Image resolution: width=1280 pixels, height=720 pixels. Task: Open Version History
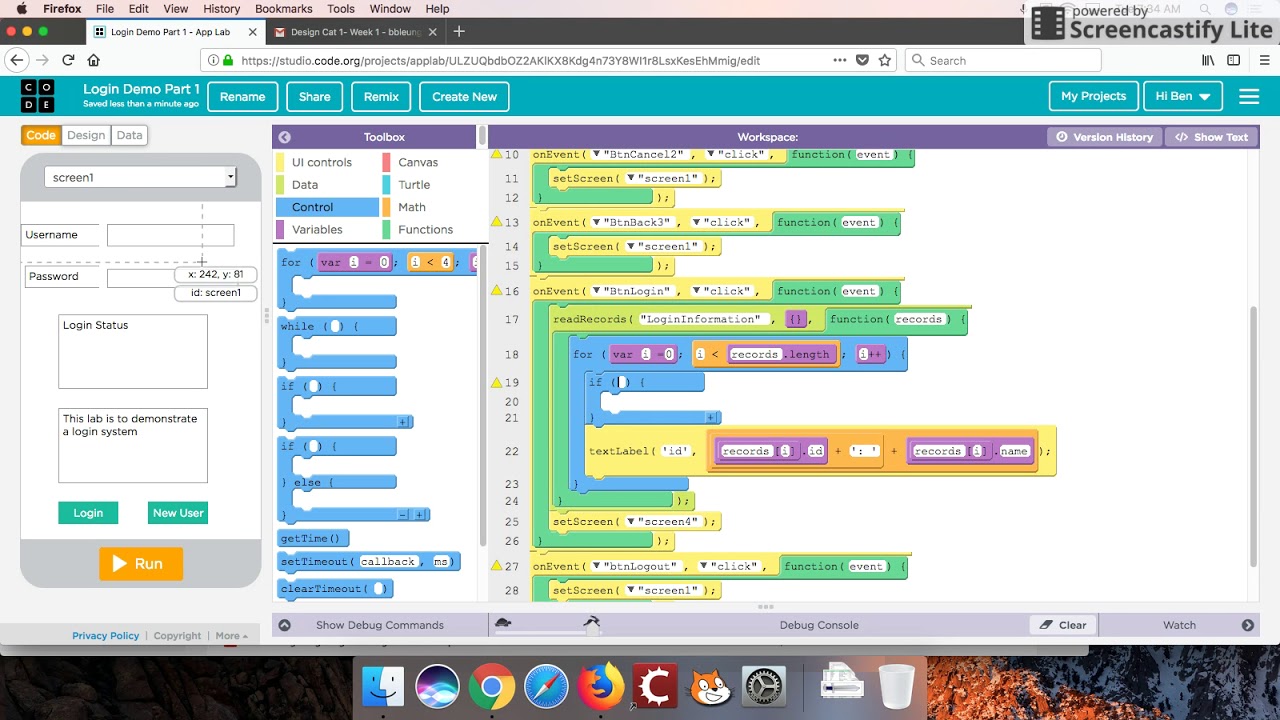click(x=1104, y=137)
